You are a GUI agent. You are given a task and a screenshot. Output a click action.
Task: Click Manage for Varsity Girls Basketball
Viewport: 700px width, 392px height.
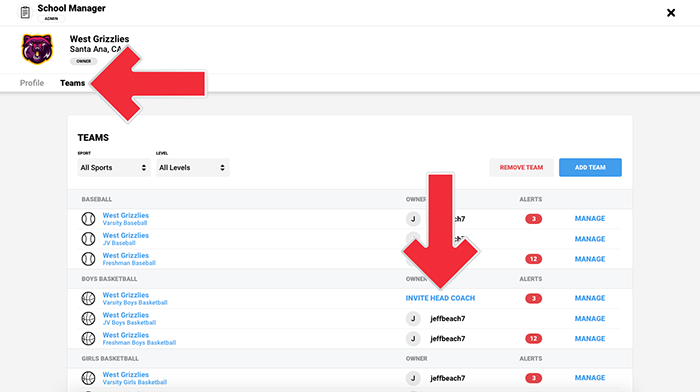click(590, 378)
